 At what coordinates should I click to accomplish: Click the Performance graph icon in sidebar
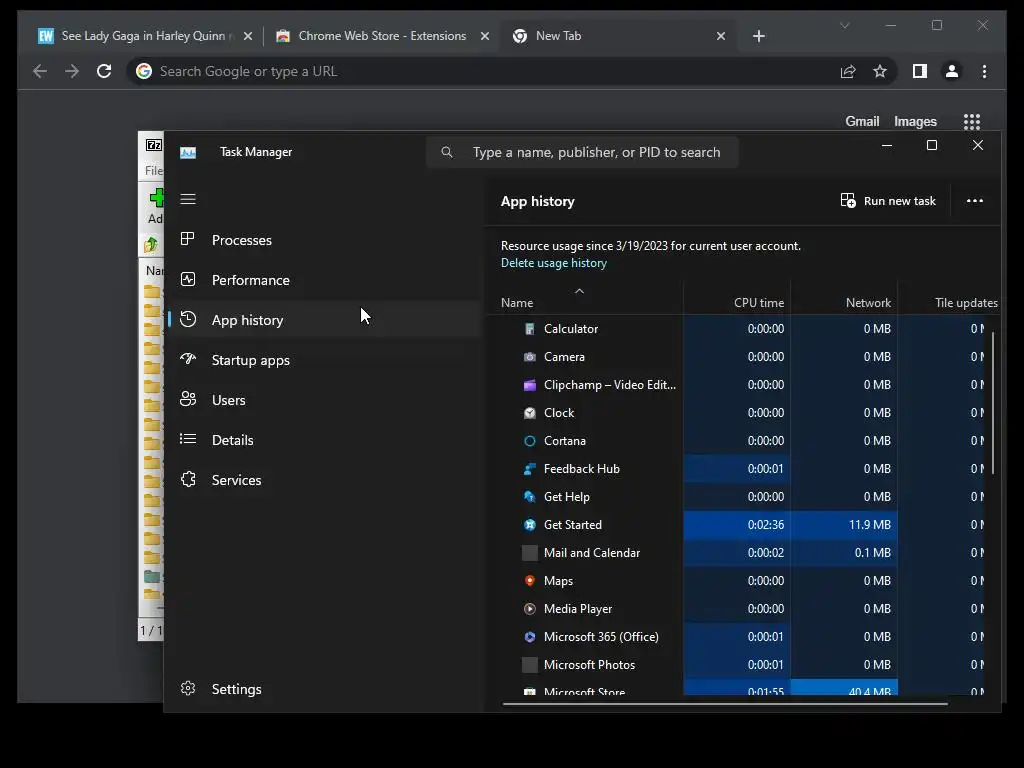pos(188,280)
